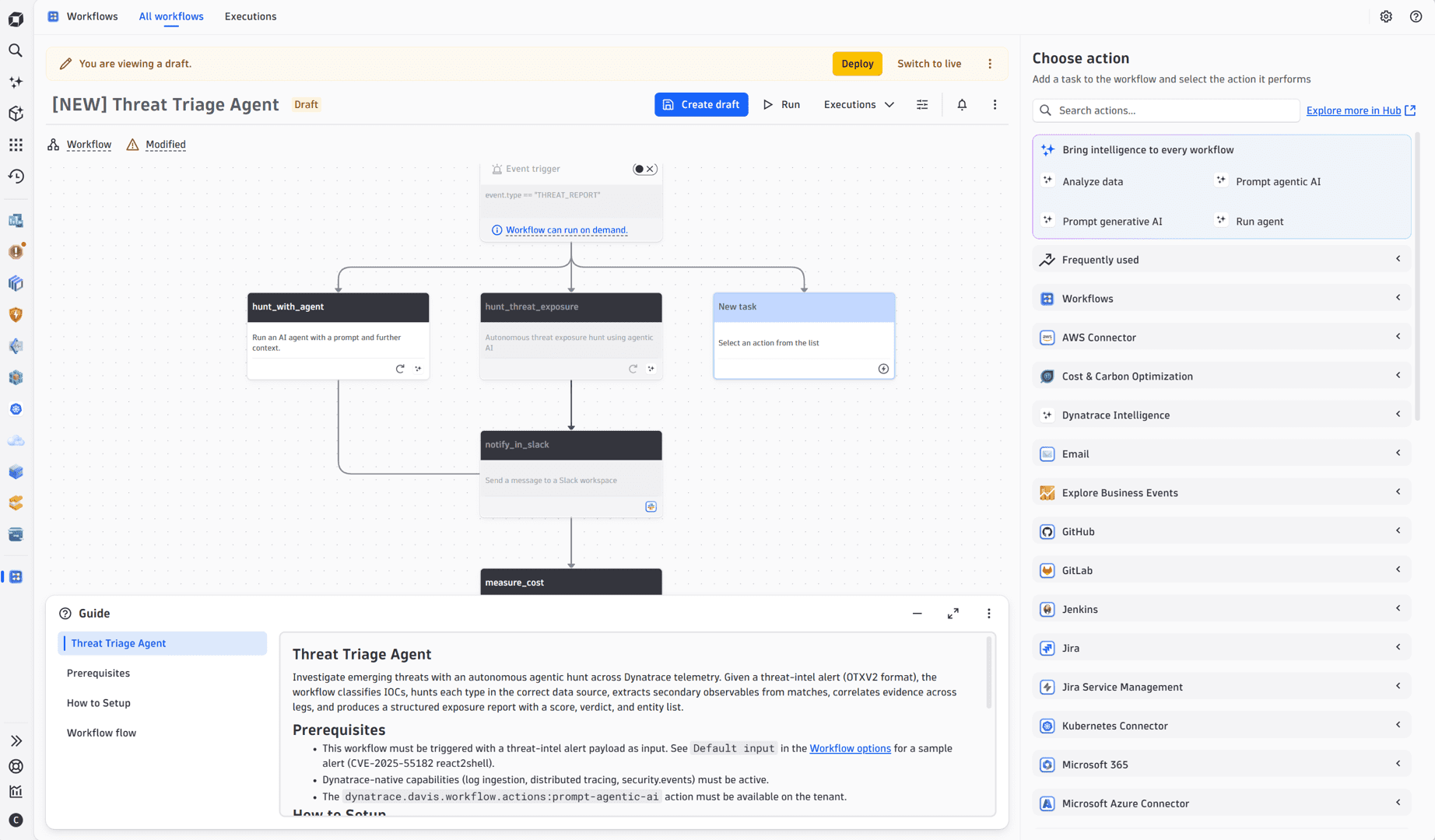Select the hunt_threat_exposure task node
Screen dimensions: 1435x840
[x=571, y=336]
